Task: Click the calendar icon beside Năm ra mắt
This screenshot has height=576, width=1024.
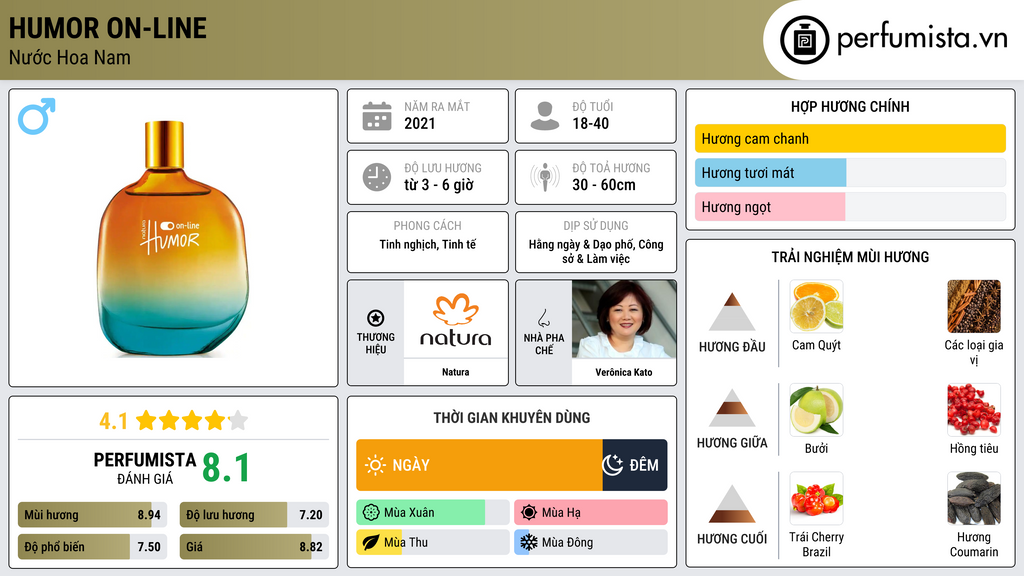Action: click(x=377, y=116)
